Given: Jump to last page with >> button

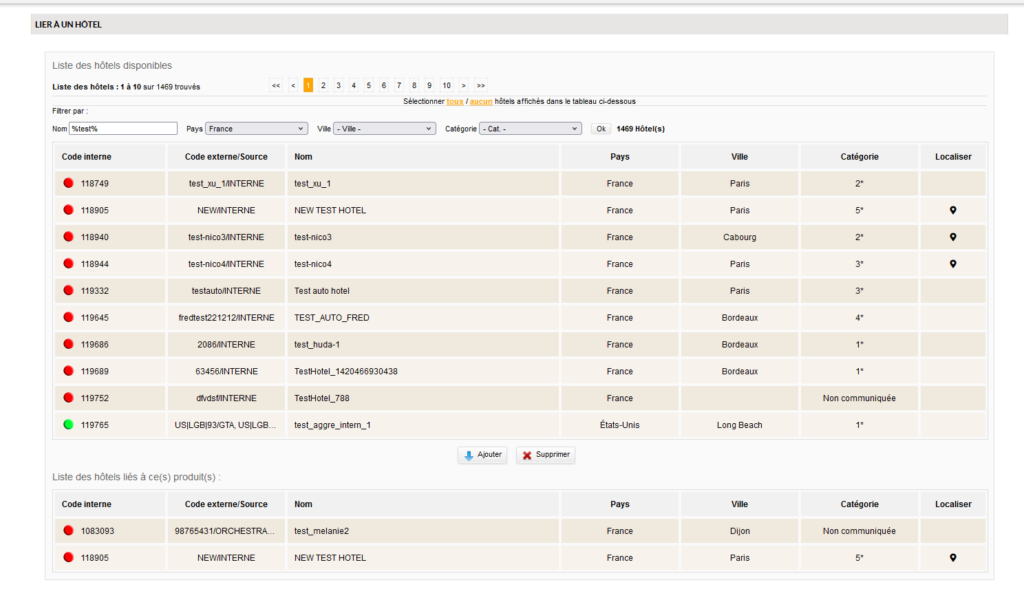Looking at the screenshot, I should click(x=480, y=86).
